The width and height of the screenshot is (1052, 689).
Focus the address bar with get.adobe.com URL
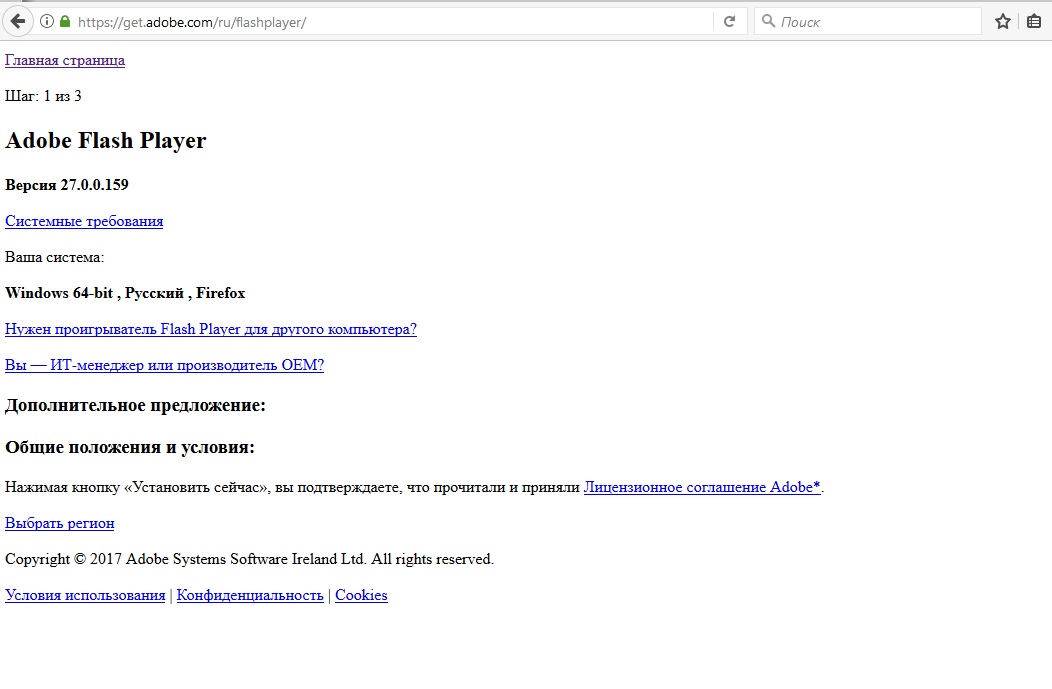392,22
